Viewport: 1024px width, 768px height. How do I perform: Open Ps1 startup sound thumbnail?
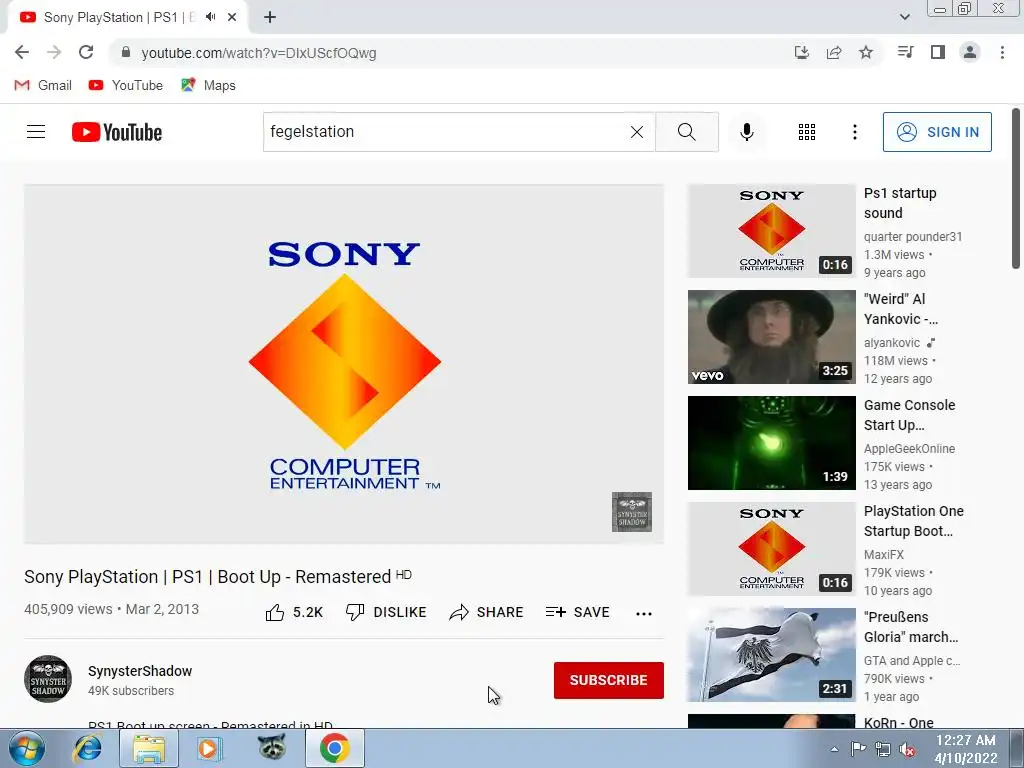[x=771, y=231]
